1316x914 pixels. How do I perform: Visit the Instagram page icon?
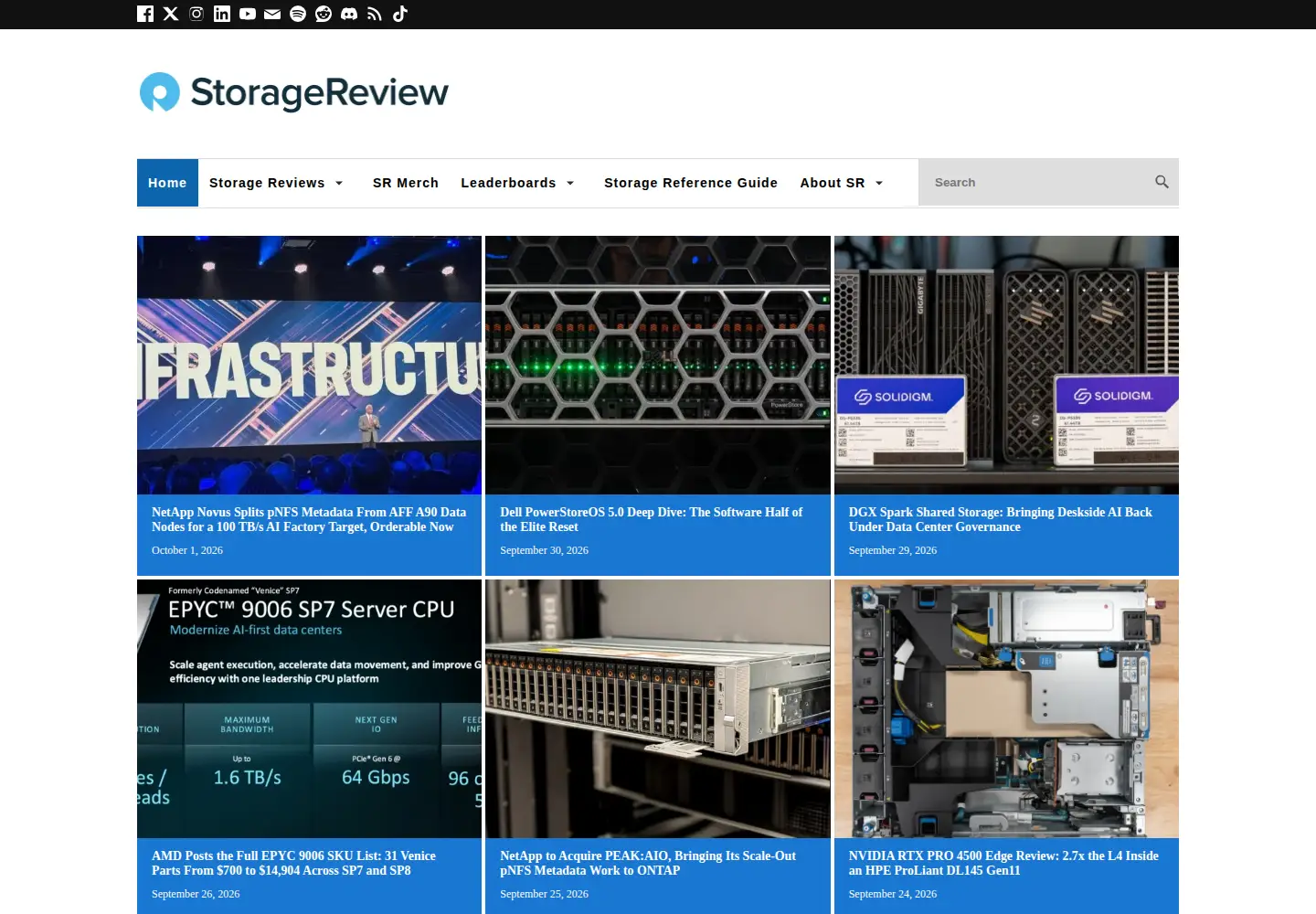(x=196, y=14)
